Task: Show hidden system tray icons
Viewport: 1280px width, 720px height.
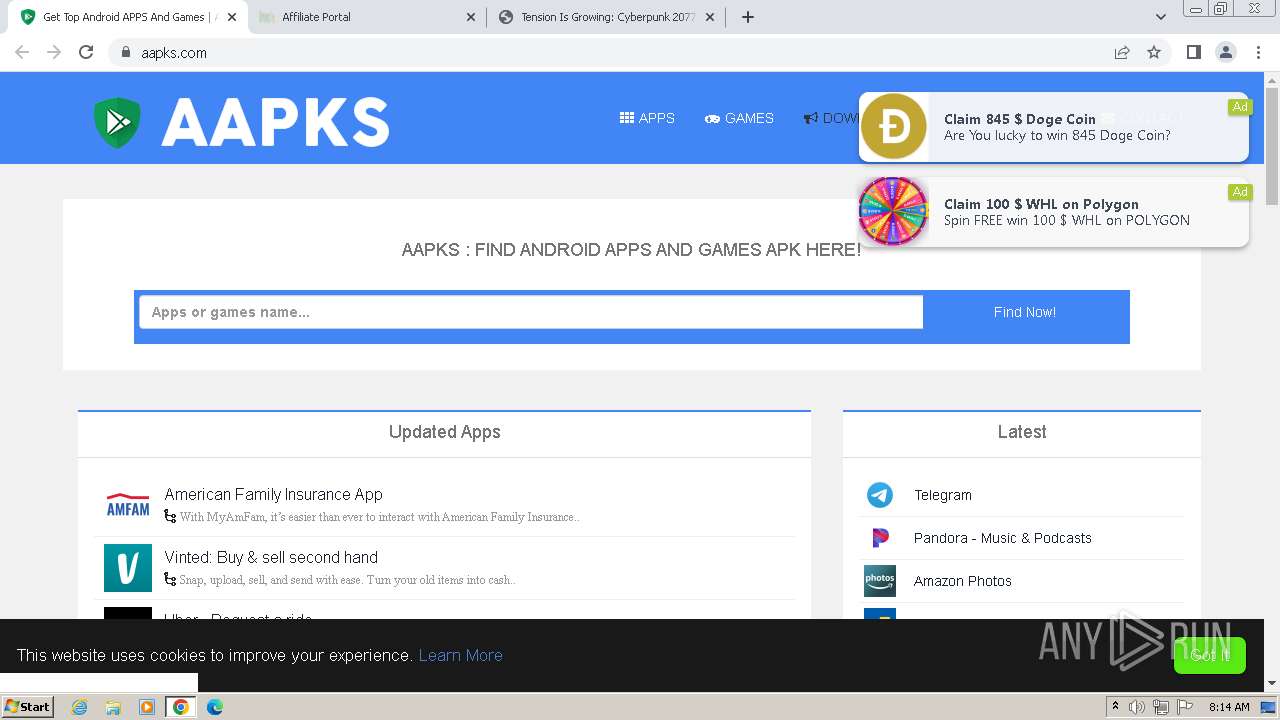Action: tap(1114, 707)
